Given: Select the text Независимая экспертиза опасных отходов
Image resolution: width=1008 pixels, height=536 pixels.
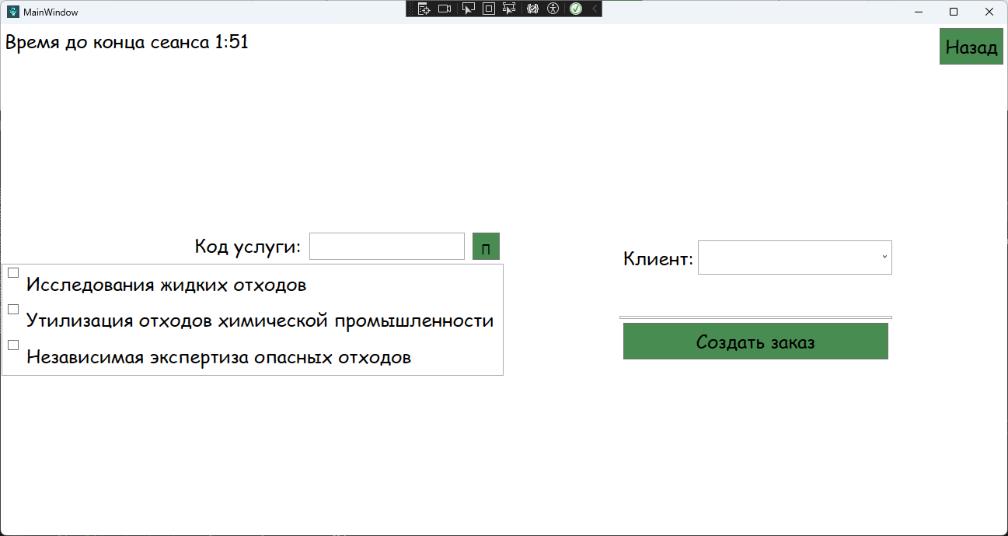Looking at the screenshot, I should click(x=219, y=357).
